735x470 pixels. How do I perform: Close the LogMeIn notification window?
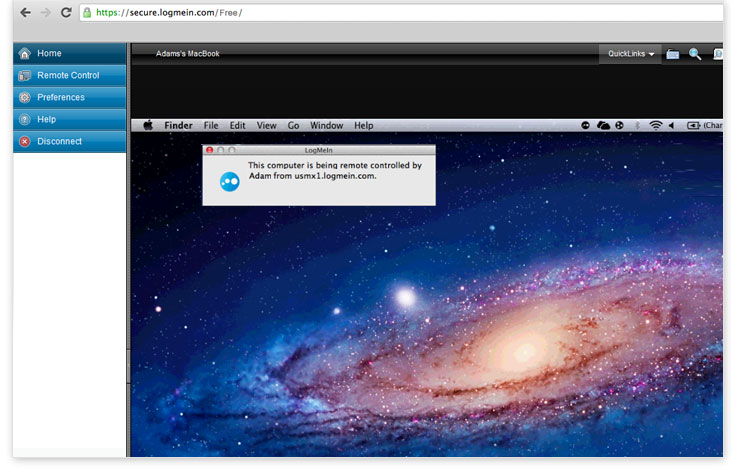tap(210, 150)
